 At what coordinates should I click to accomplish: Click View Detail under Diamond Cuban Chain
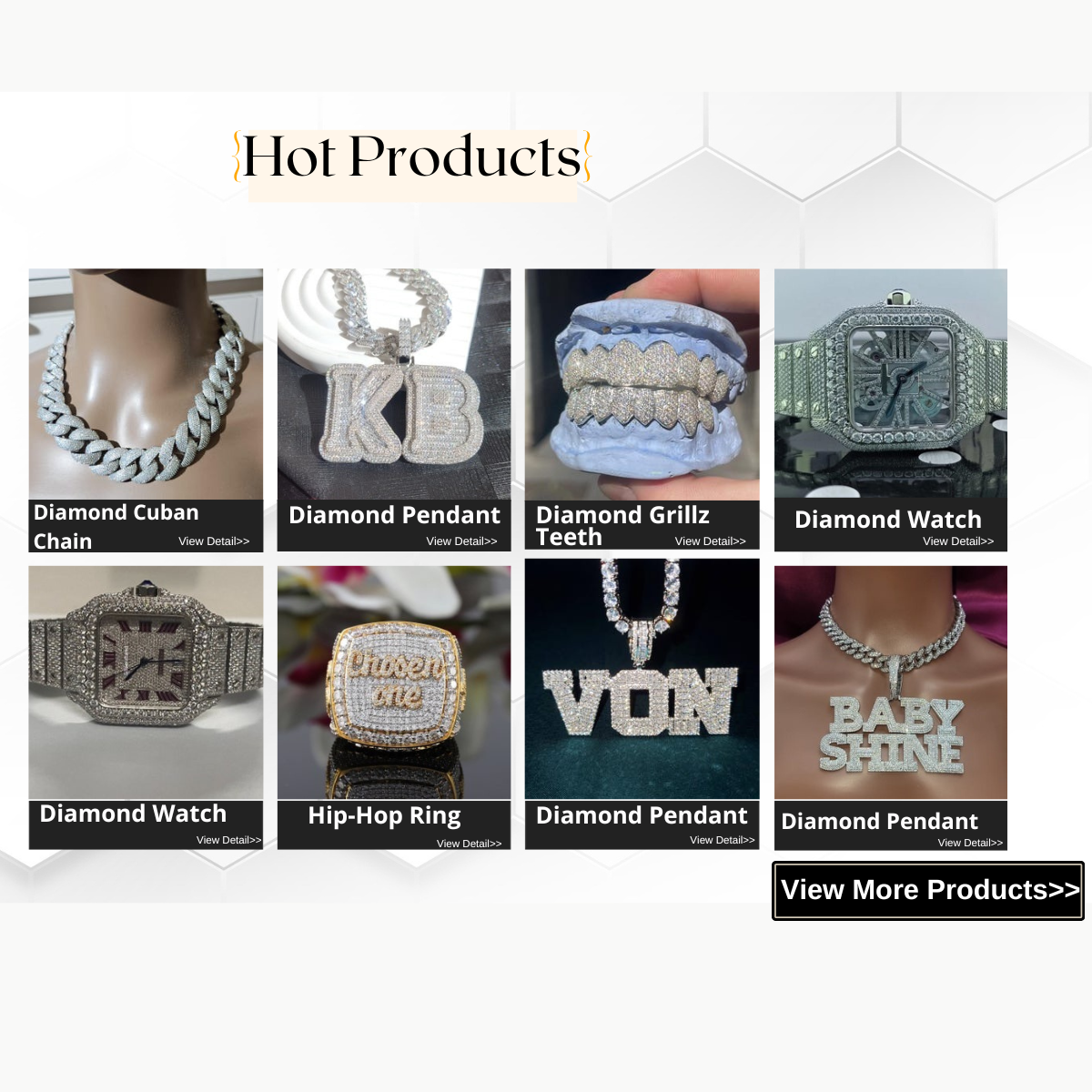coord(214,541)
